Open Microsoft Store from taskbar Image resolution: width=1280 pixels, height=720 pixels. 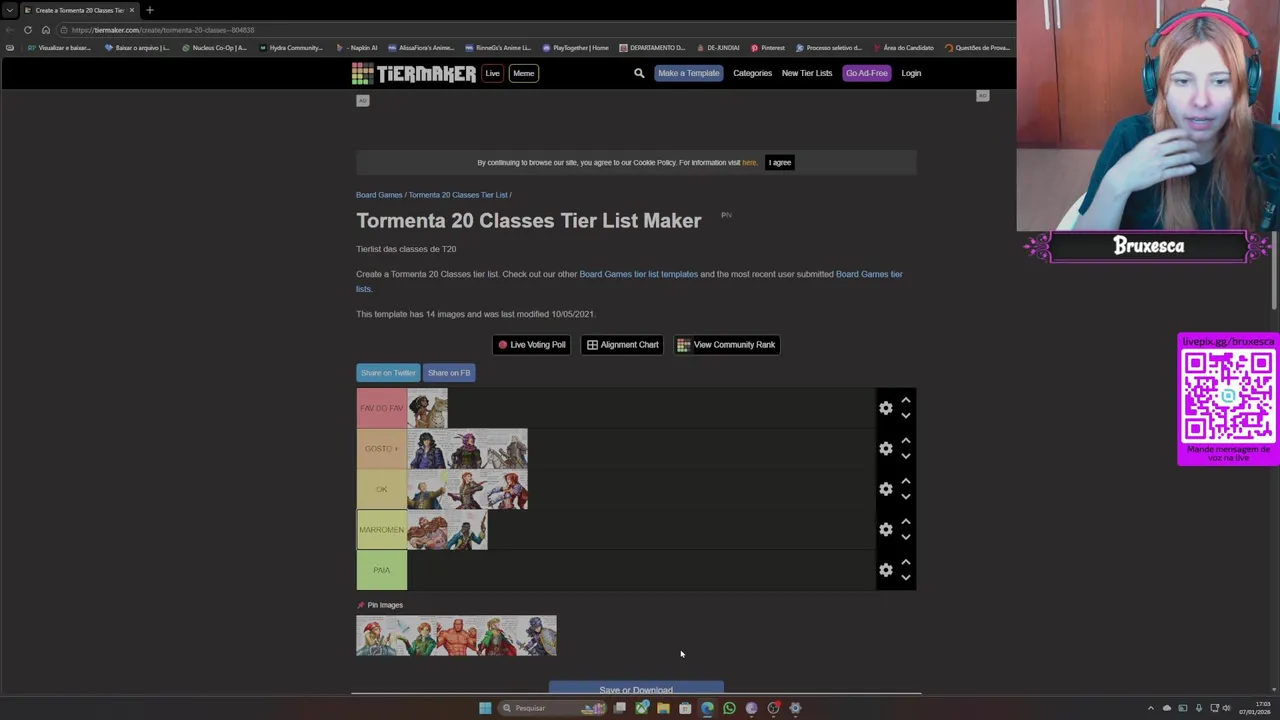tap(685, 708)
